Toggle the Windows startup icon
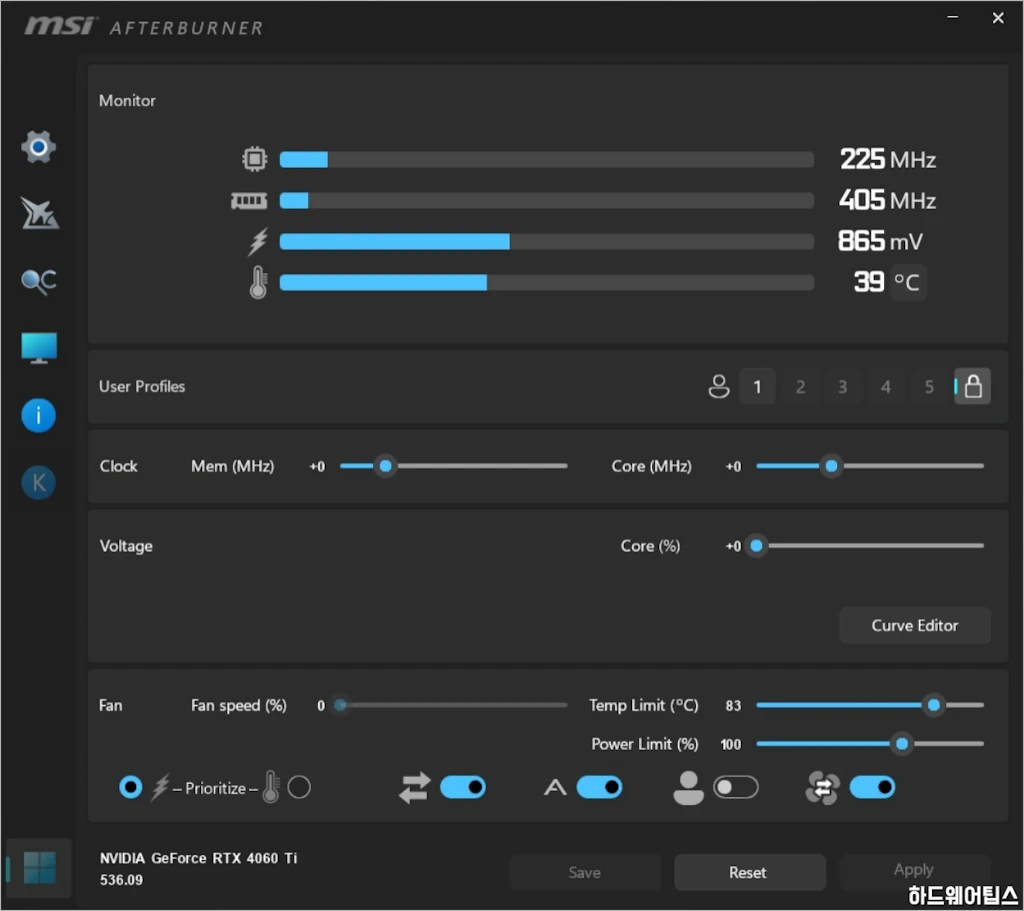The width and height of the screenshot is (1024, 911). [x=39, y=868]
